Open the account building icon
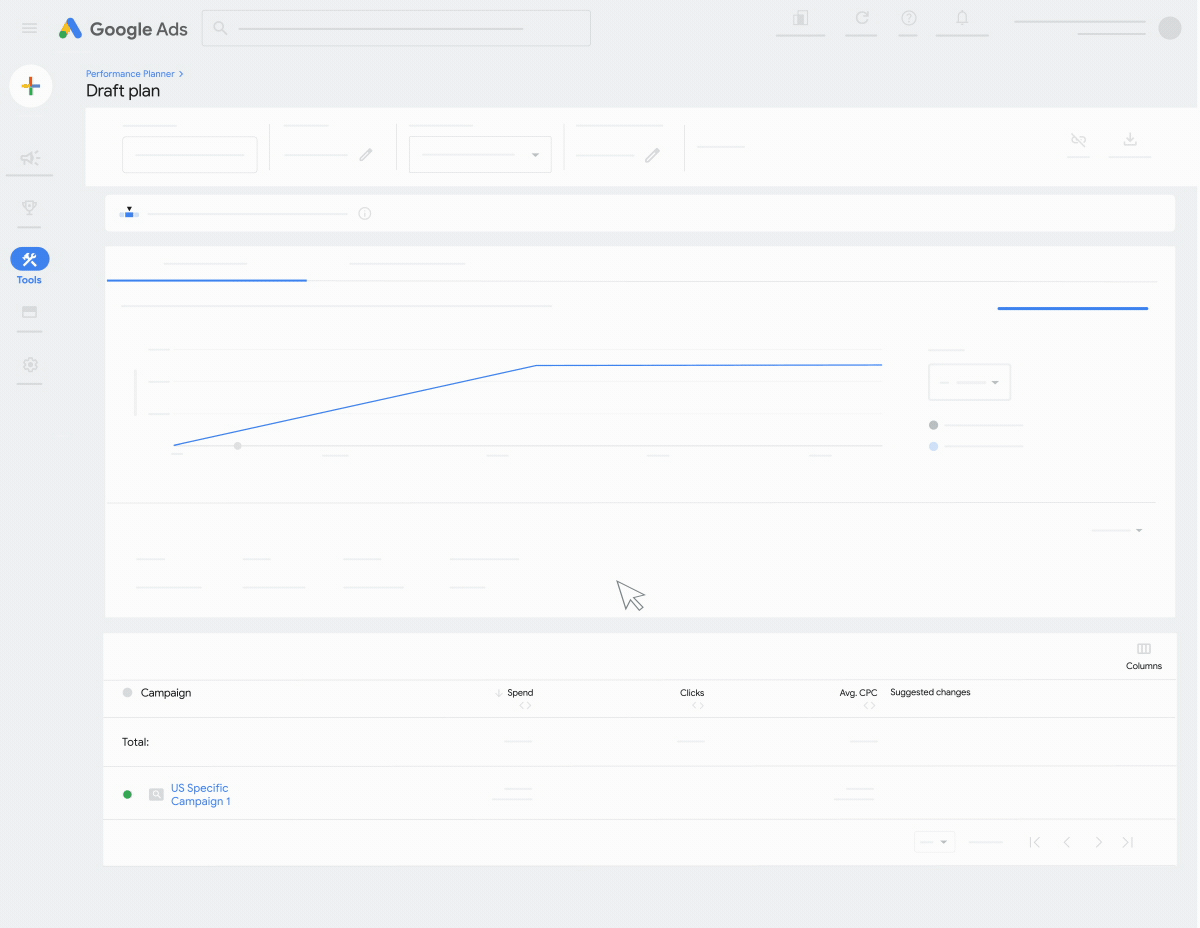1200x928 pixels. click(800, 19)
